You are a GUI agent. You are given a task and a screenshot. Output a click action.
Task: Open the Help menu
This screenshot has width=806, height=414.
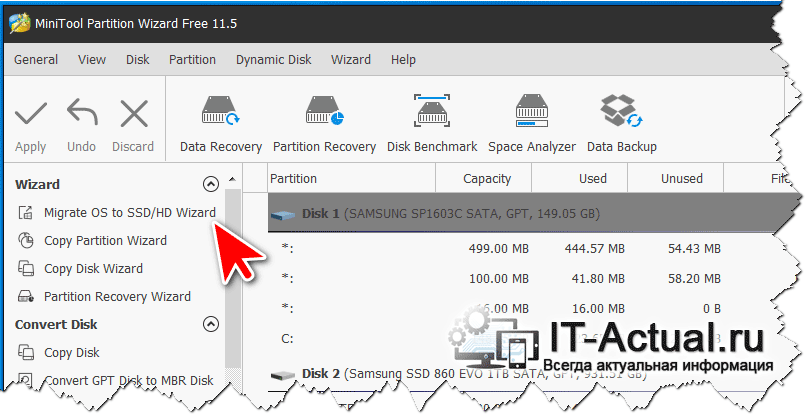tap(403, 60)
